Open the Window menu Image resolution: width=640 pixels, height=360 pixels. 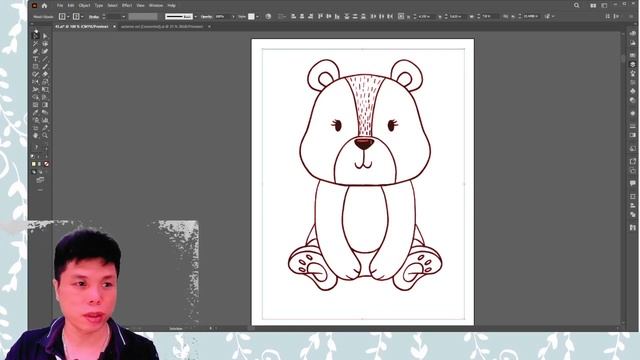[x=156, y=6]
